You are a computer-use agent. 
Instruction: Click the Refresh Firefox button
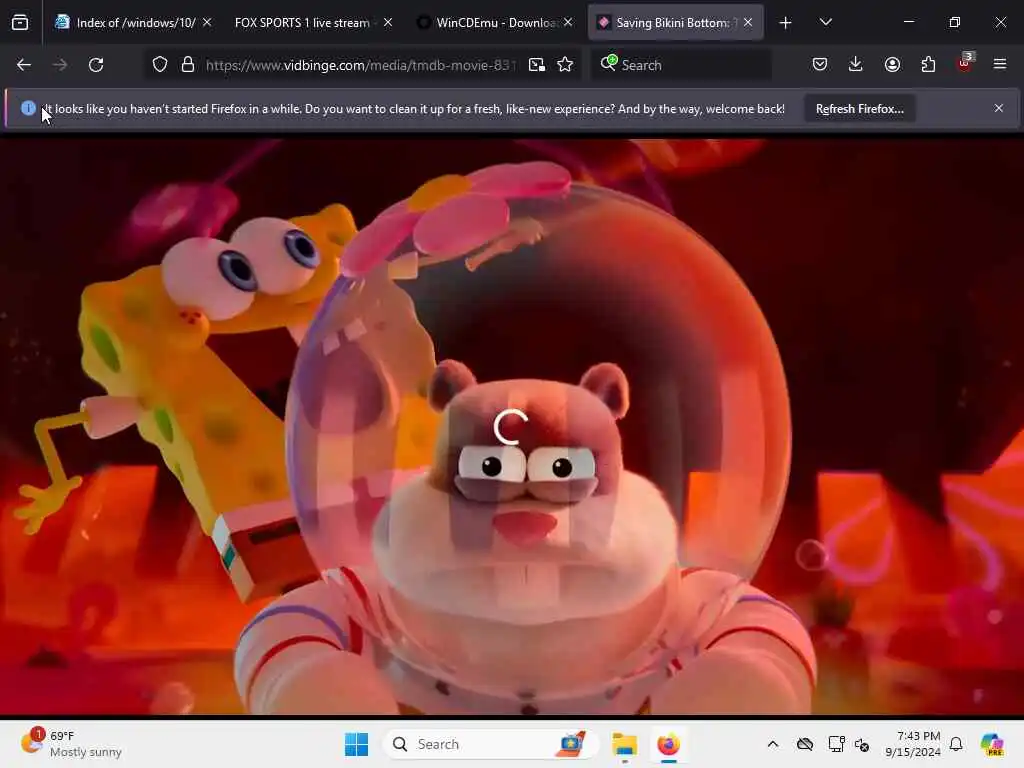click(859, 109)
